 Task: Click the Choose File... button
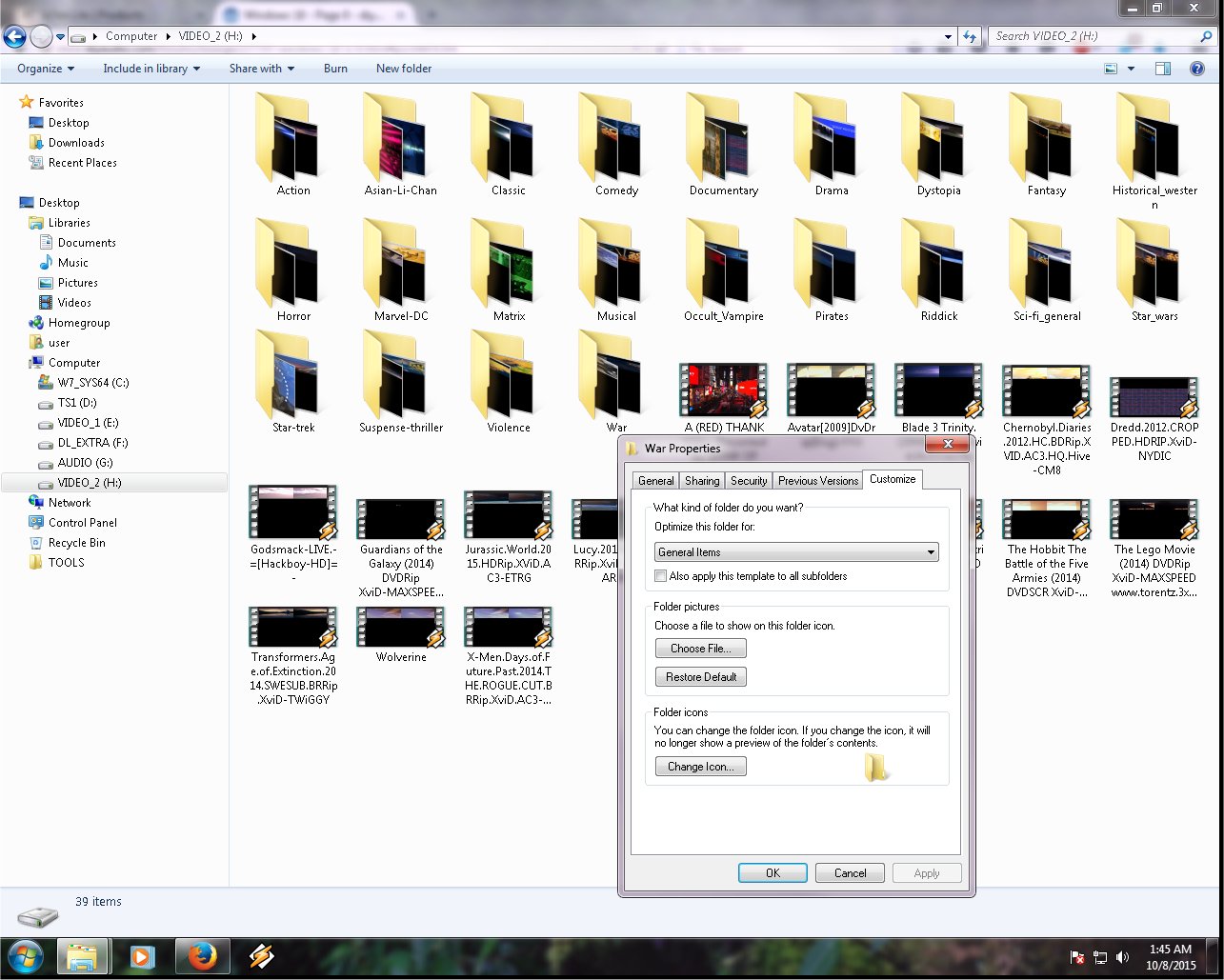[701, 649]
